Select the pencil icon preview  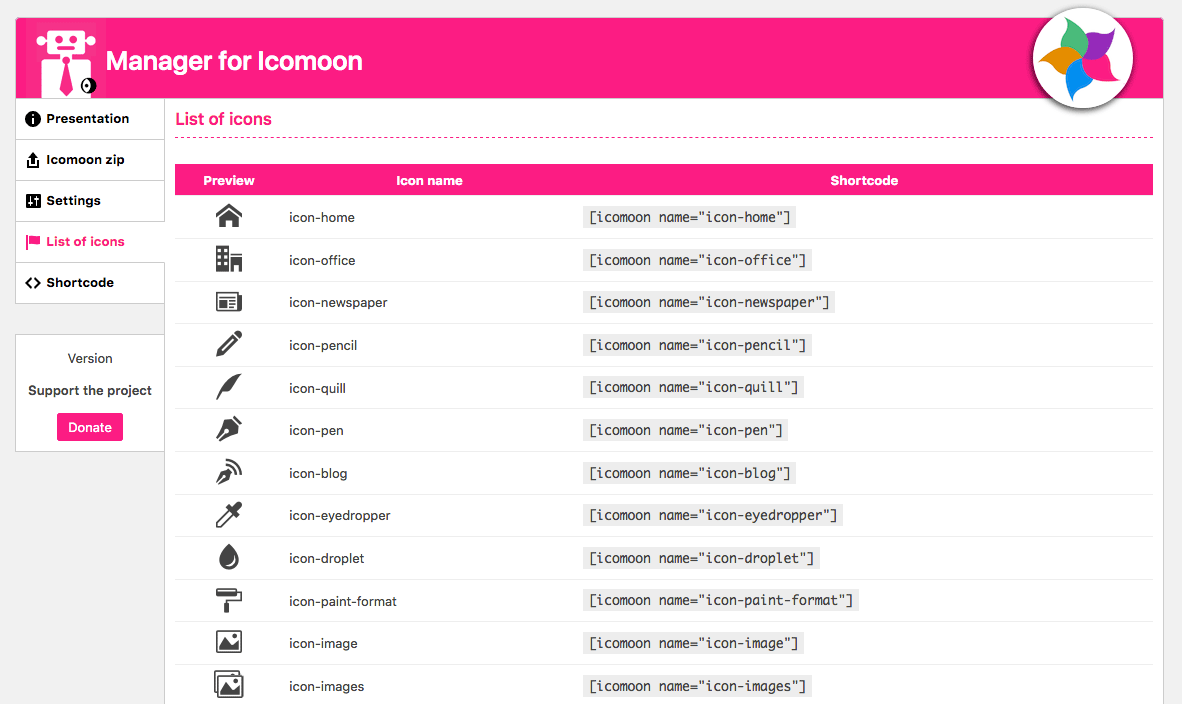(229, 345)
